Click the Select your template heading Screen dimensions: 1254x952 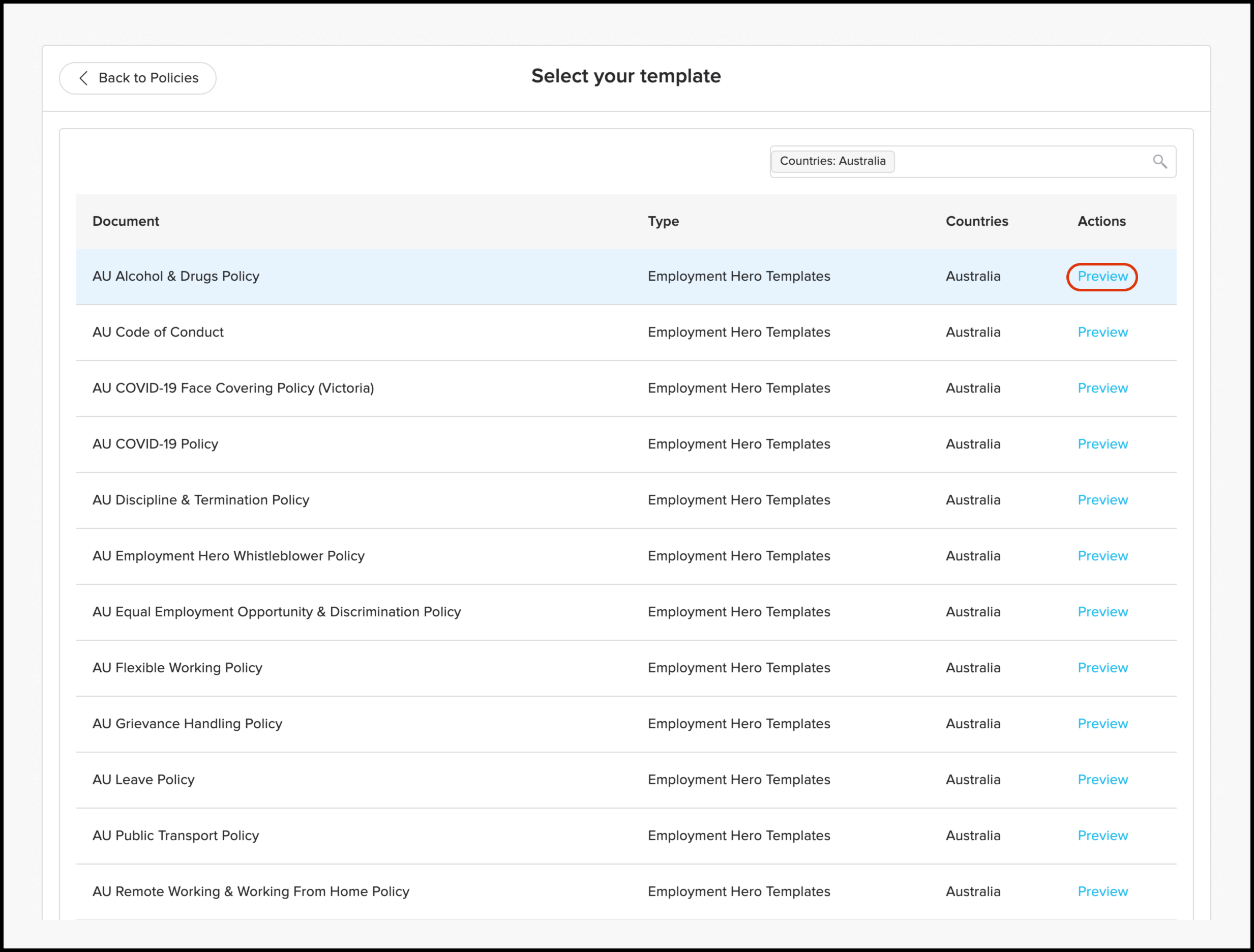[x=626, y=76]
